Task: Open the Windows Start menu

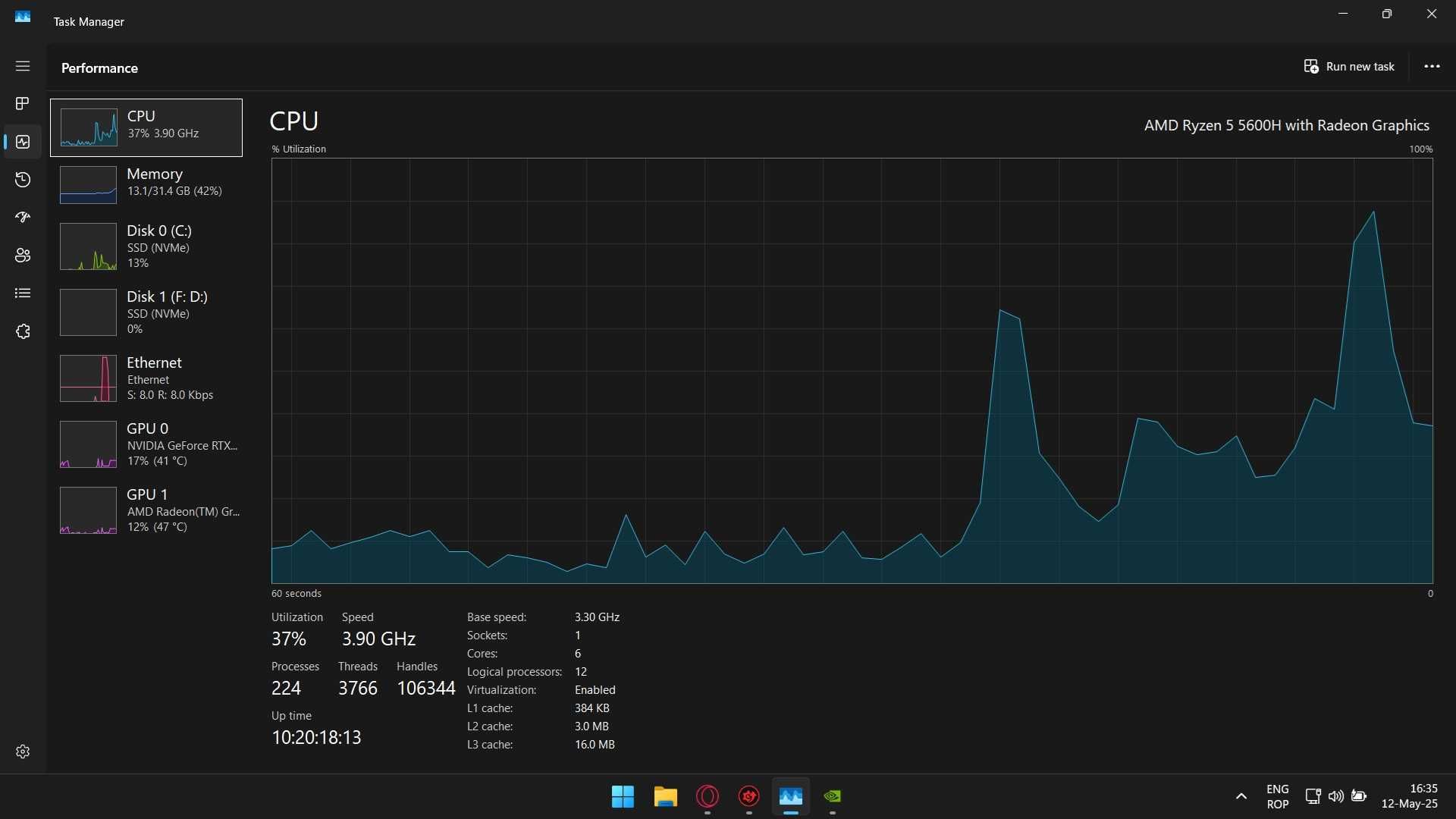Action: tap(623, 796)
